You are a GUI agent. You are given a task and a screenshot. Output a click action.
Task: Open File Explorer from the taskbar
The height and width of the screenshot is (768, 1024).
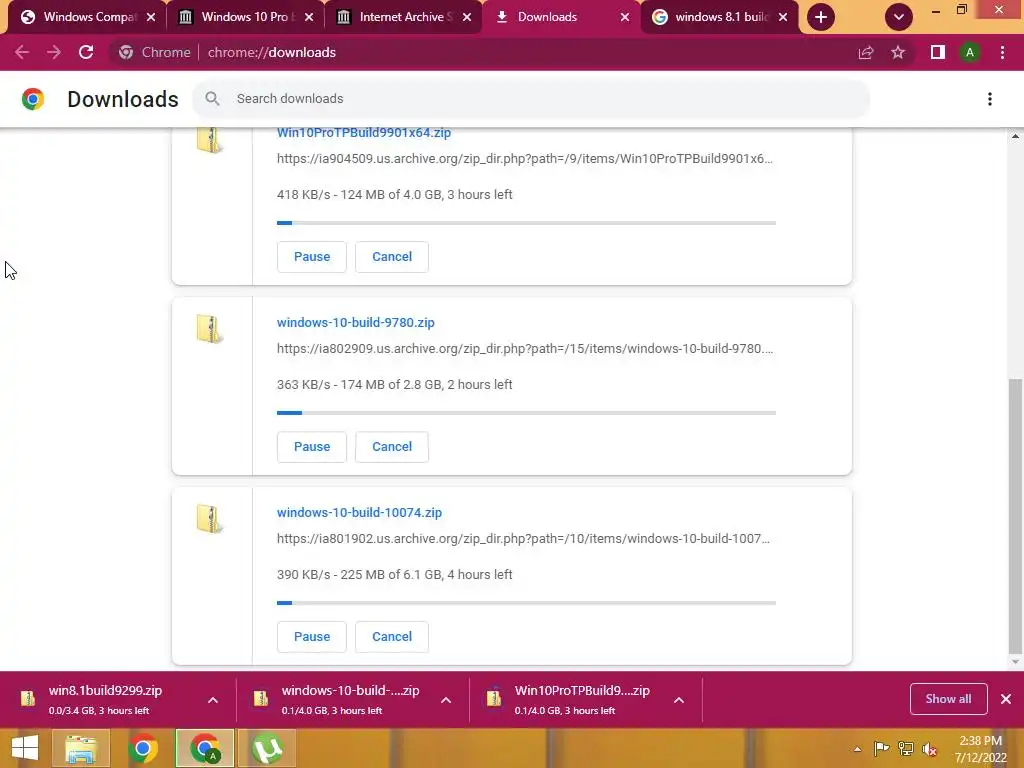(x=80, y=748)
